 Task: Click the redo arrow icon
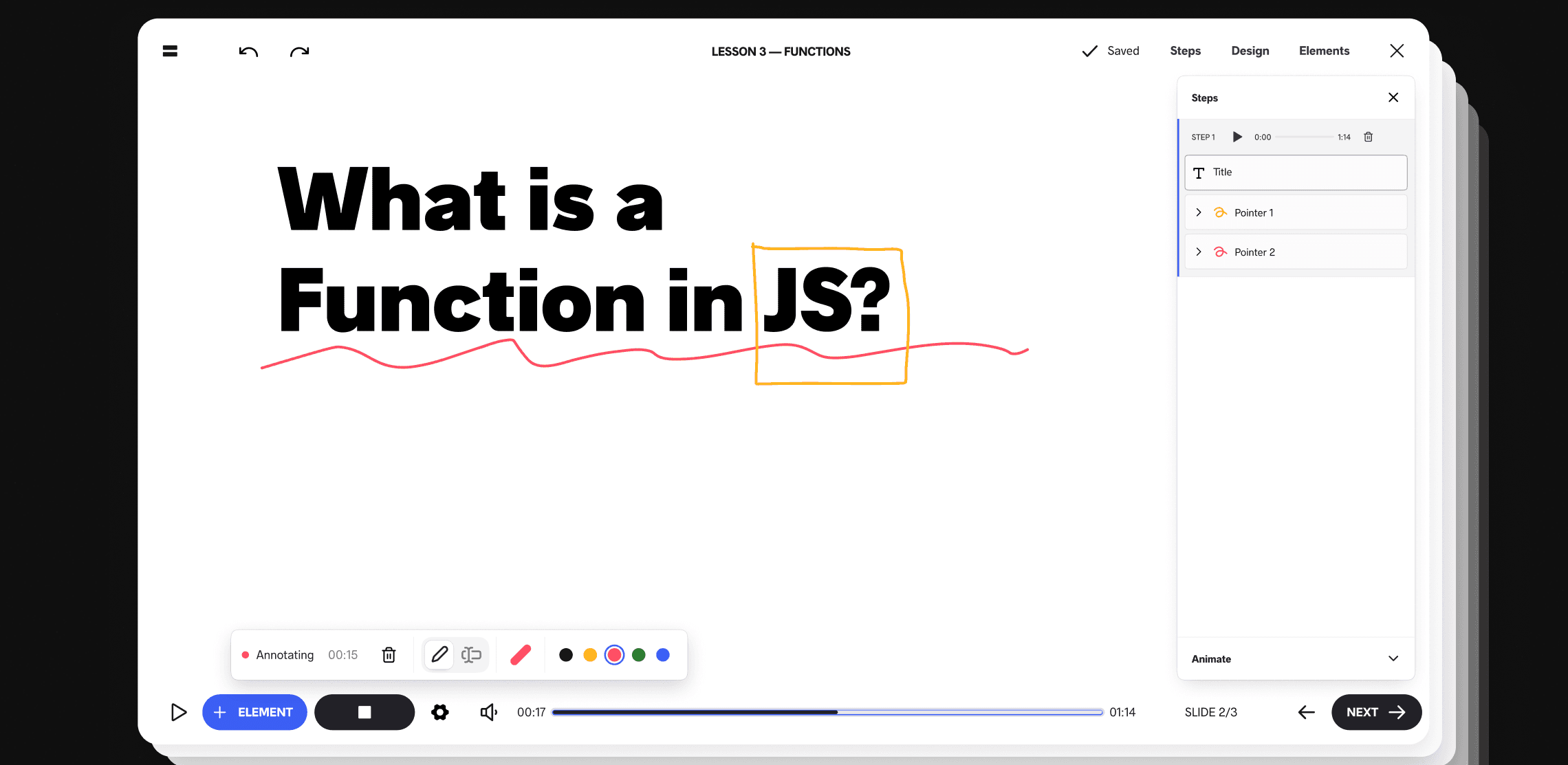coord(300,52)
